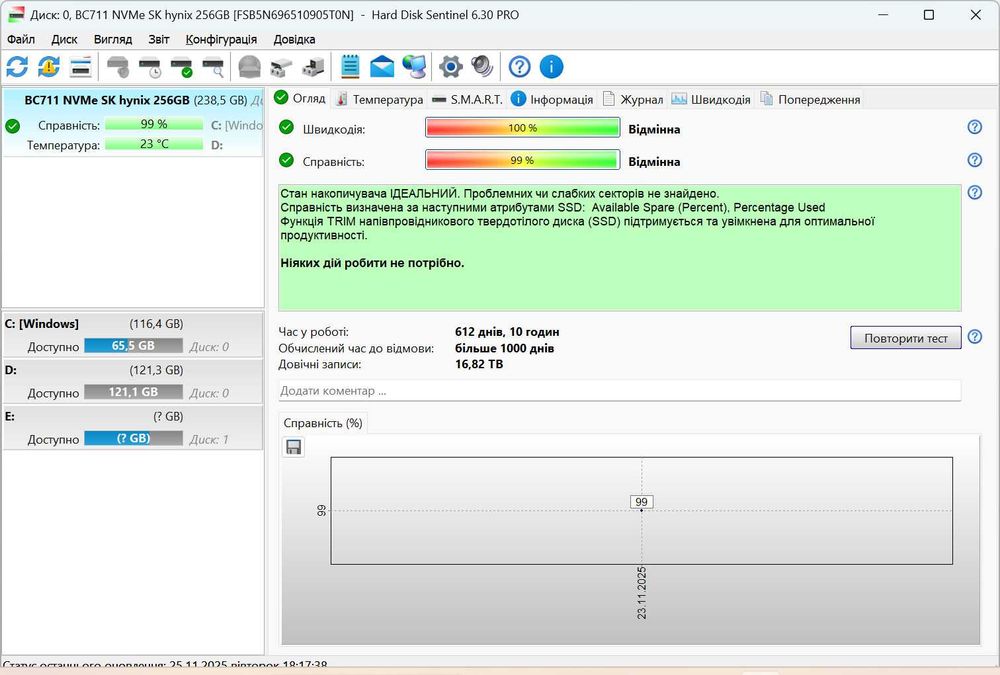1000x675 pixels.
Task: Click the toolbar question mark help icon
Action: tap(519, 66)
